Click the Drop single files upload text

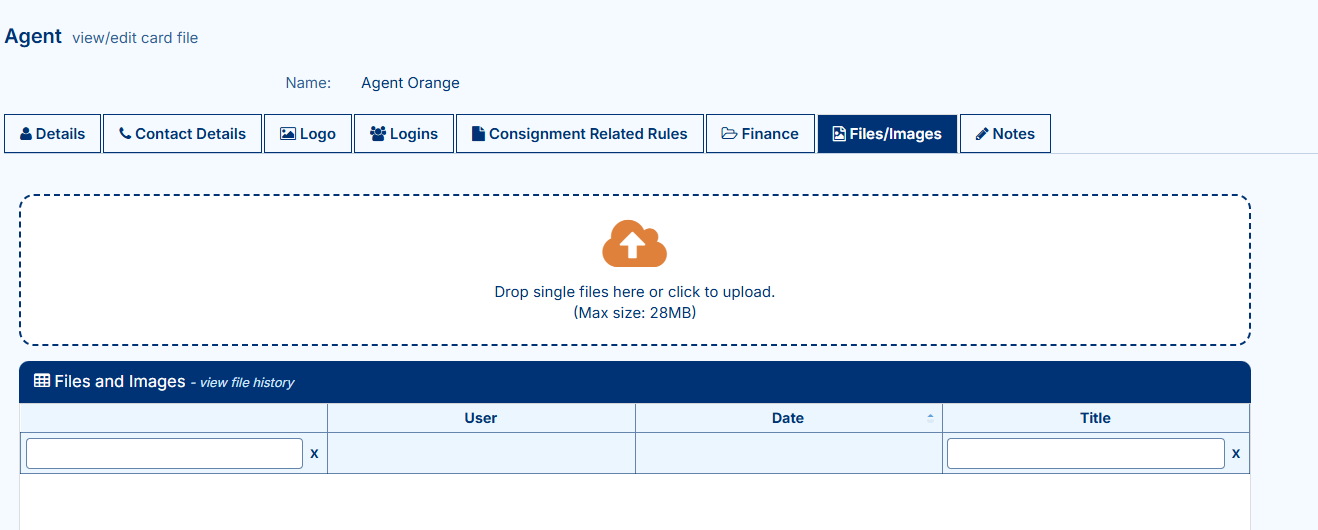coord(634,292)
